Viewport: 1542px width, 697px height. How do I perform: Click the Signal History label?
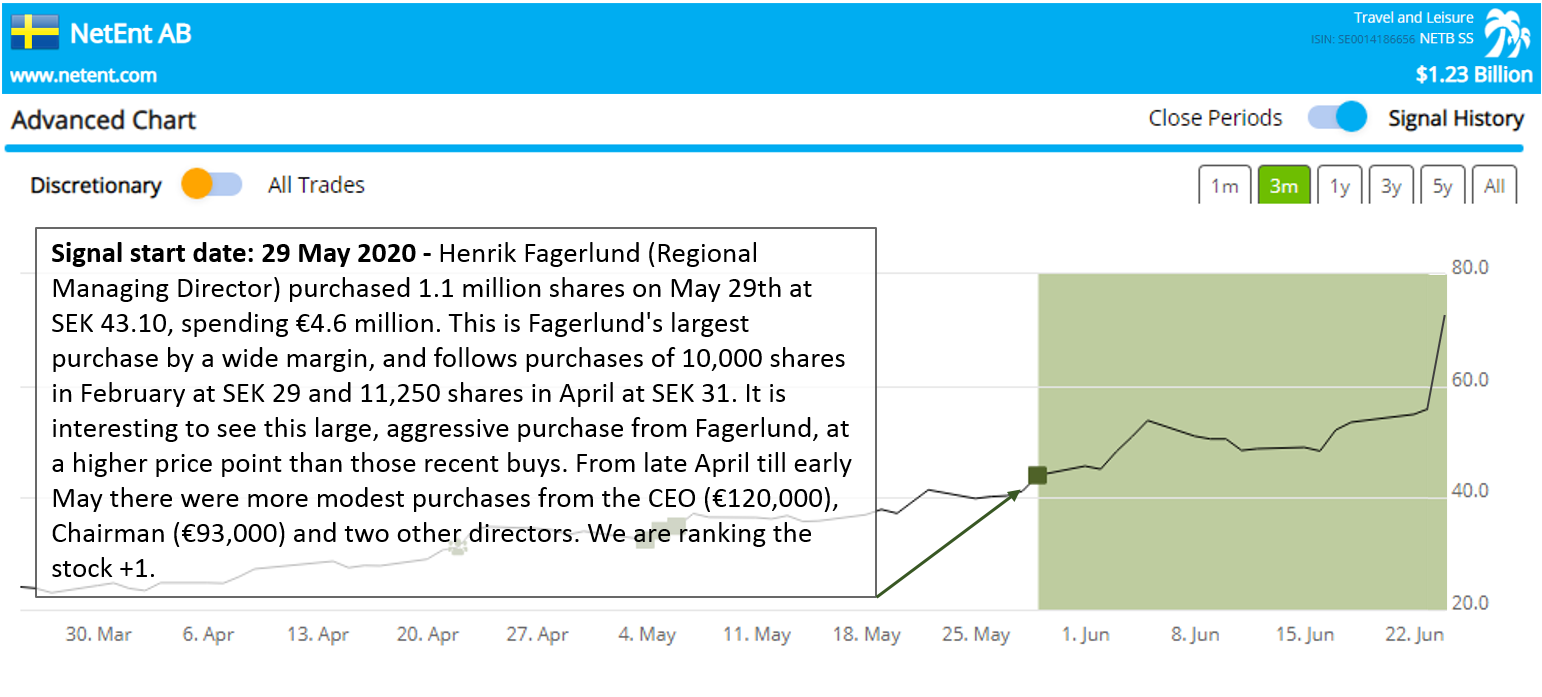pyautogui.click(x=1455, y=119)
